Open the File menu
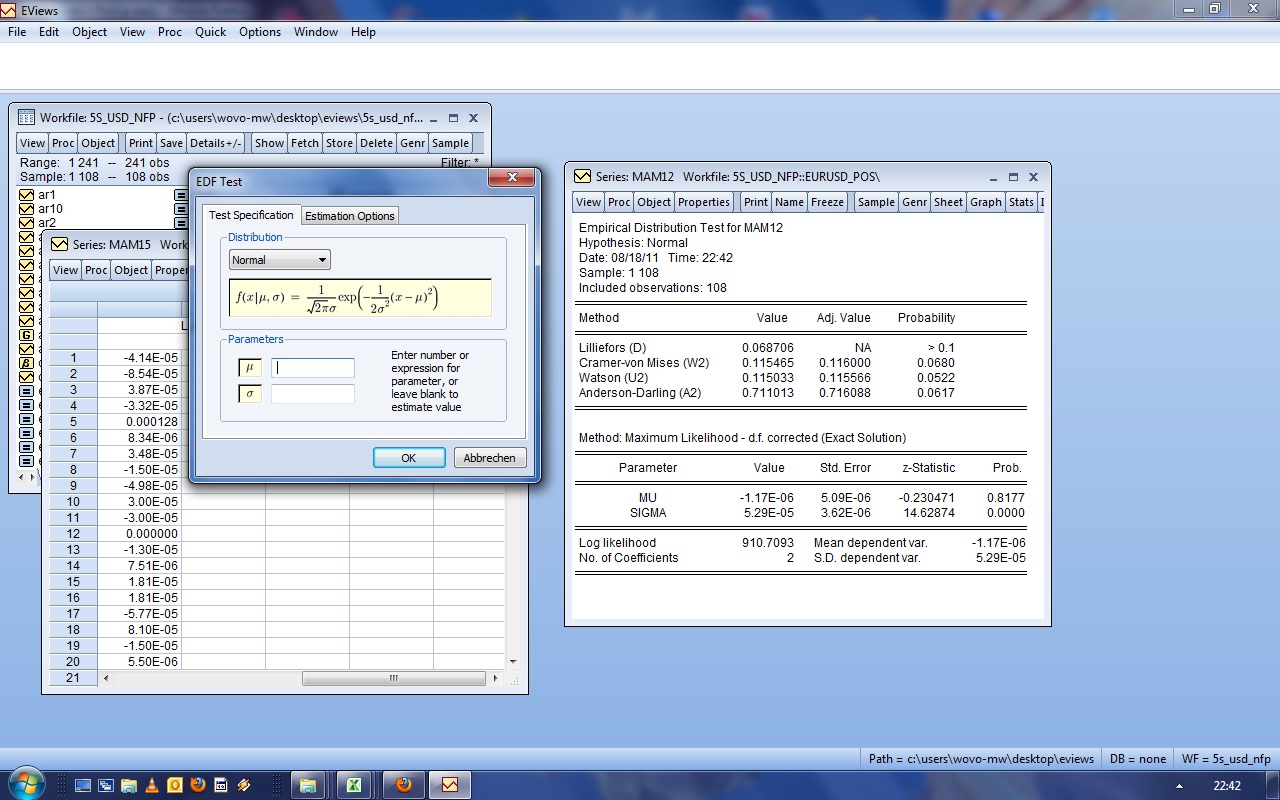The width and height of the screenshot is (1280, 800). coord(17,32)
